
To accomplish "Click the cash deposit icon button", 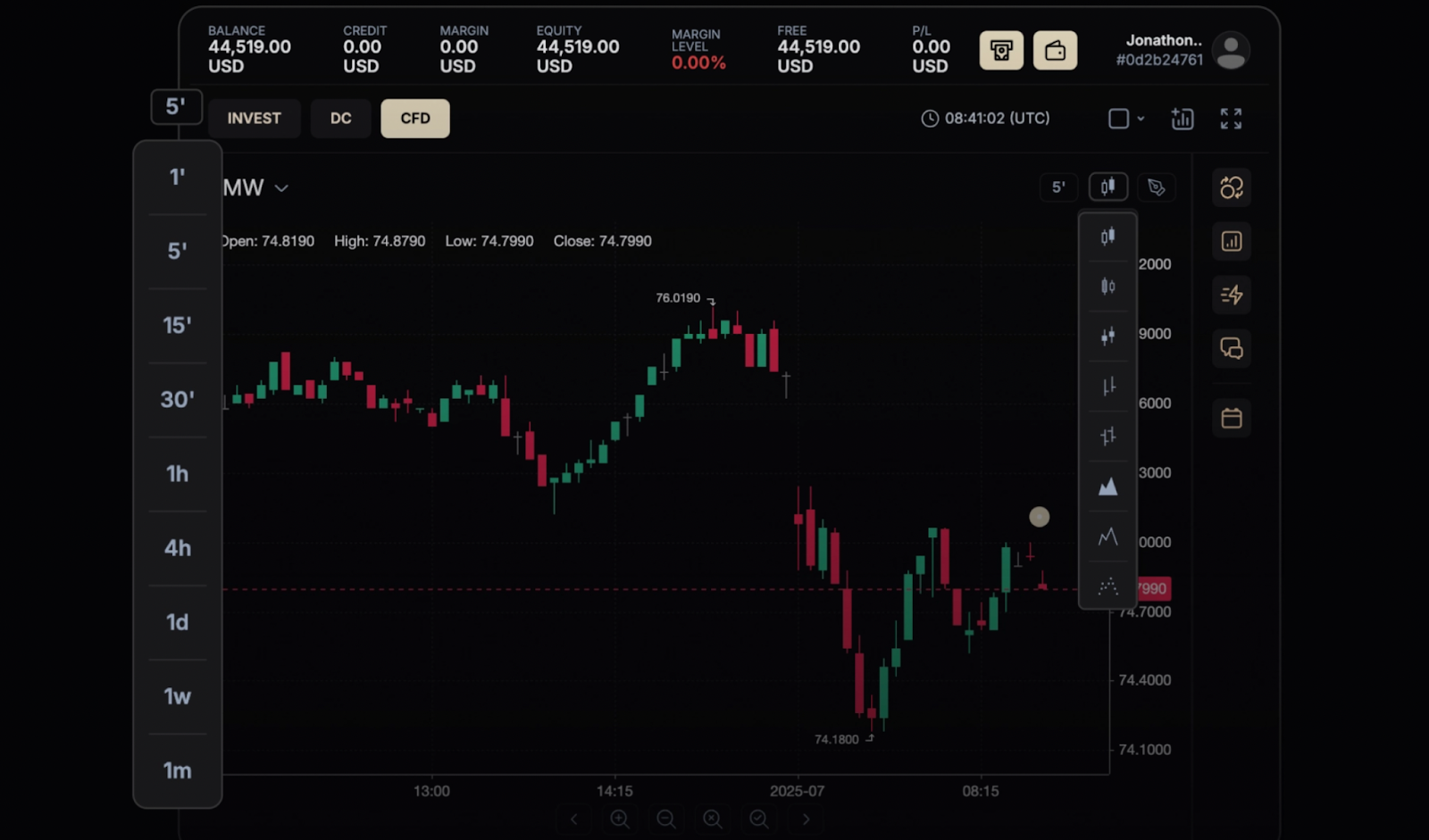I will pos(1001,51).
